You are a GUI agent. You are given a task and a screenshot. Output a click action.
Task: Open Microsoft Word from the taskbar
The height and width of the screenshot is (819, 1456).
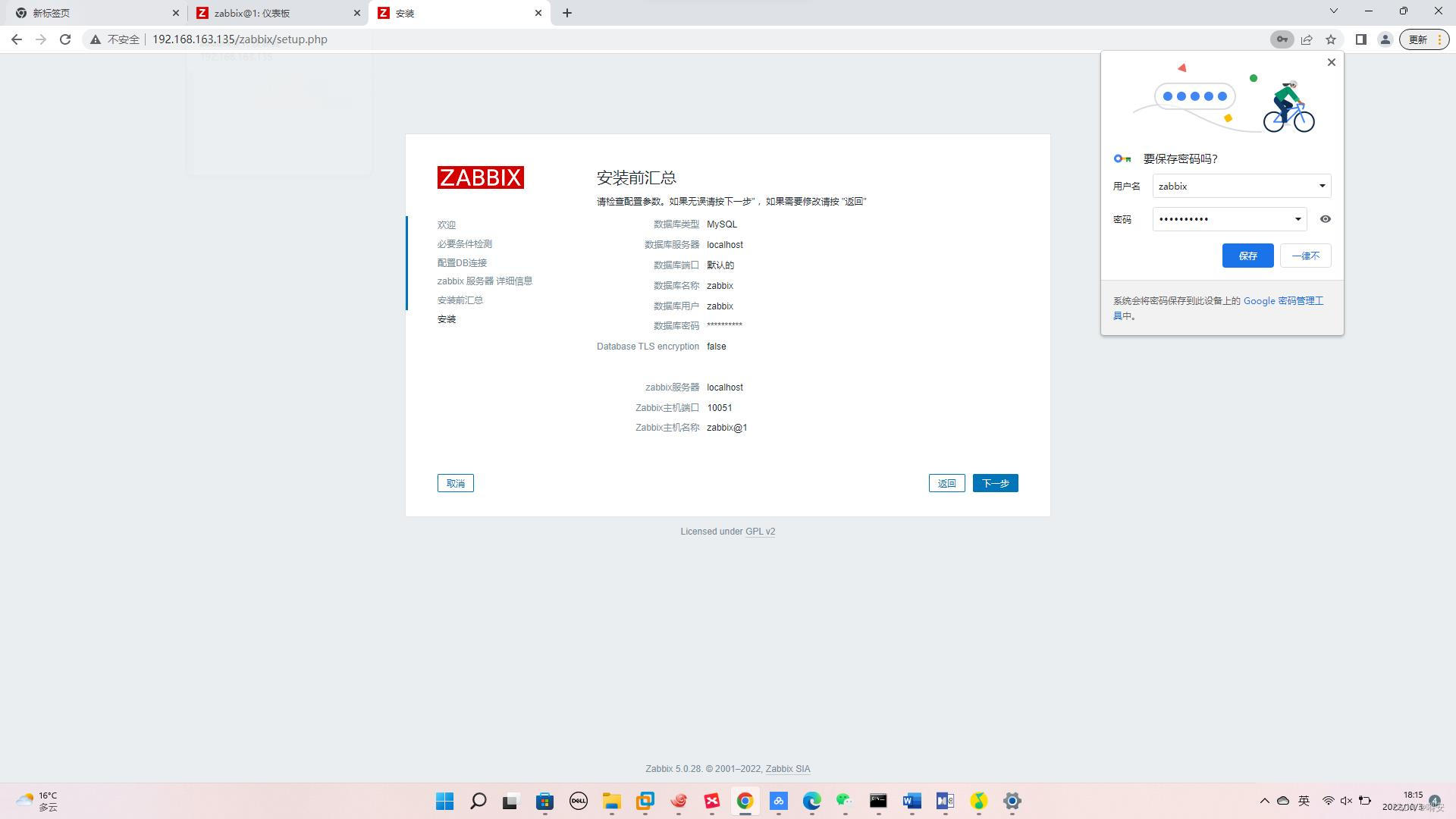click(912, 801)
